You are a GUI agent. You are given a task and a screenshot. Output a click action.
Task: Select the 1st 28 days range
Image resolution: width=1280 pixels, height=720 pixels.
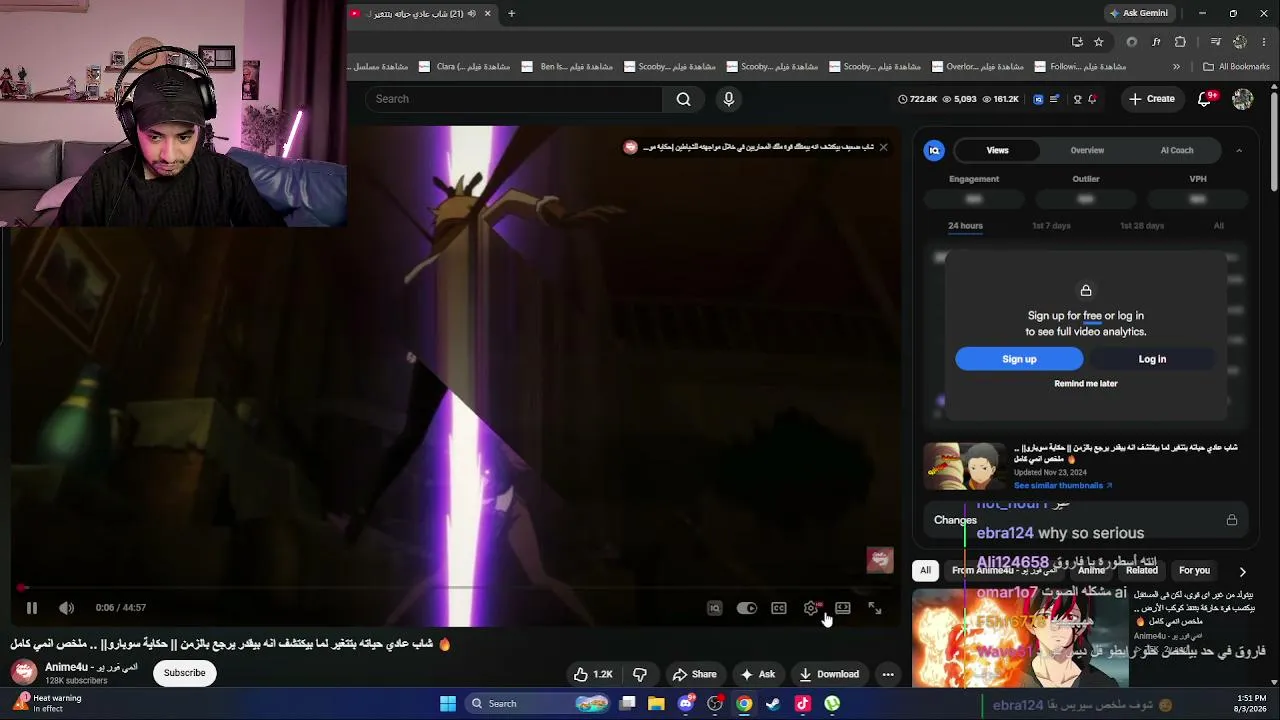tap(1142, 226)
